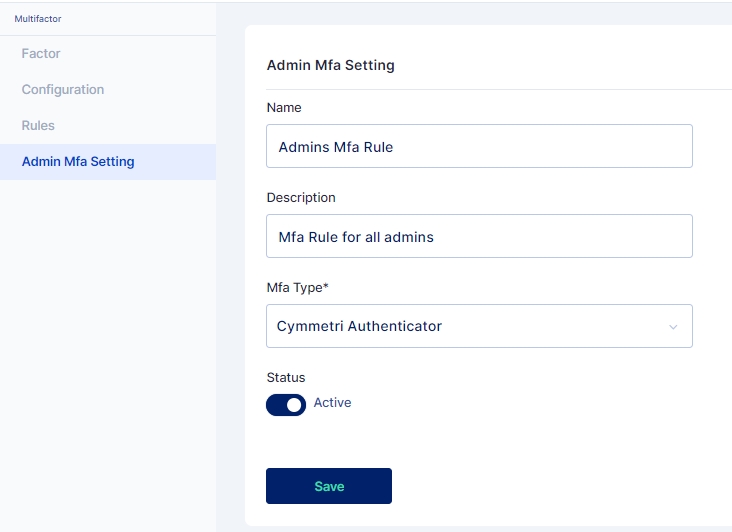This screenshot has width=732, height=532.
Task: Toggle the Status switch off
Action: [286, 404]
